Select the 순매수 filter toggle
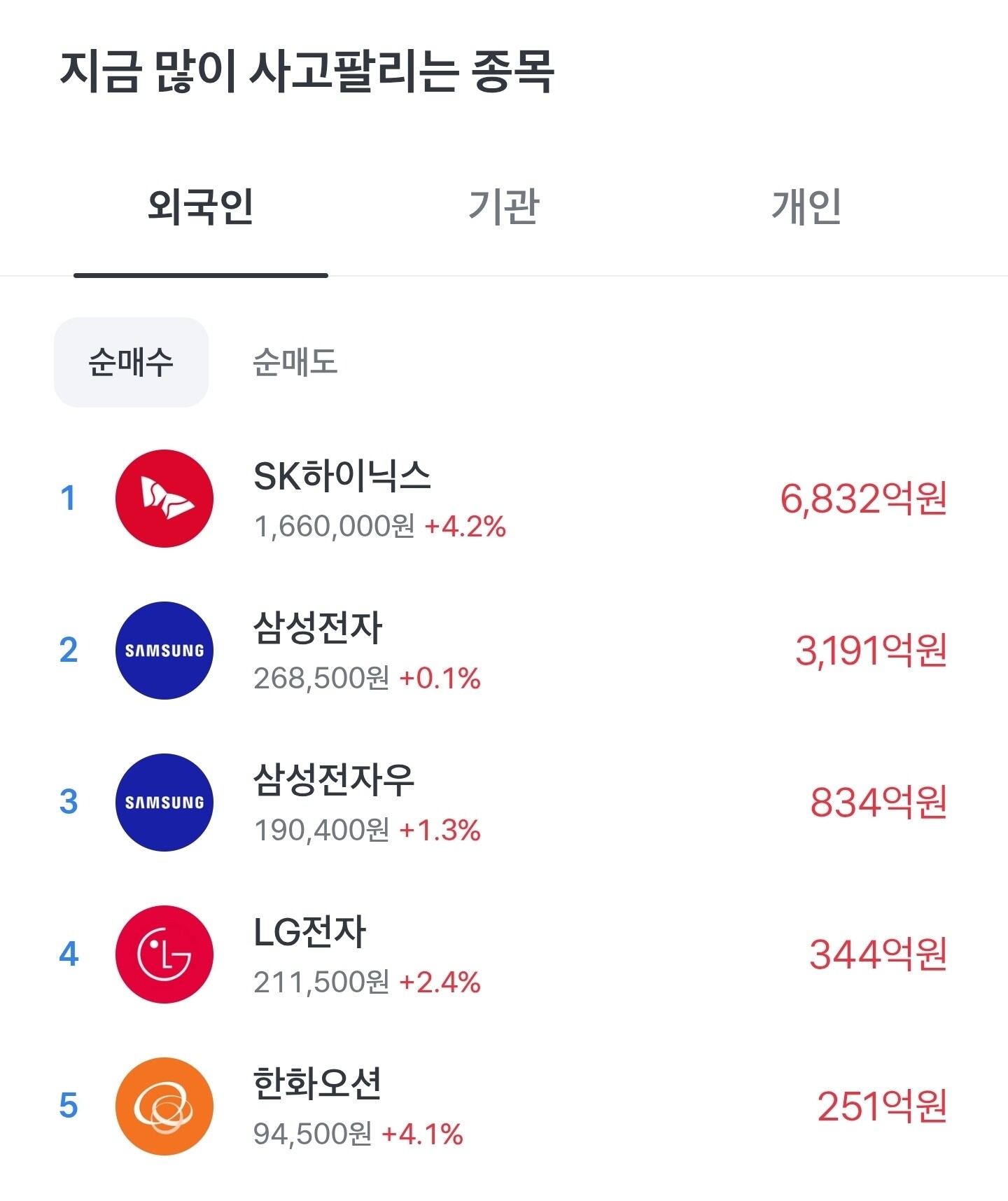 (131, 362)
